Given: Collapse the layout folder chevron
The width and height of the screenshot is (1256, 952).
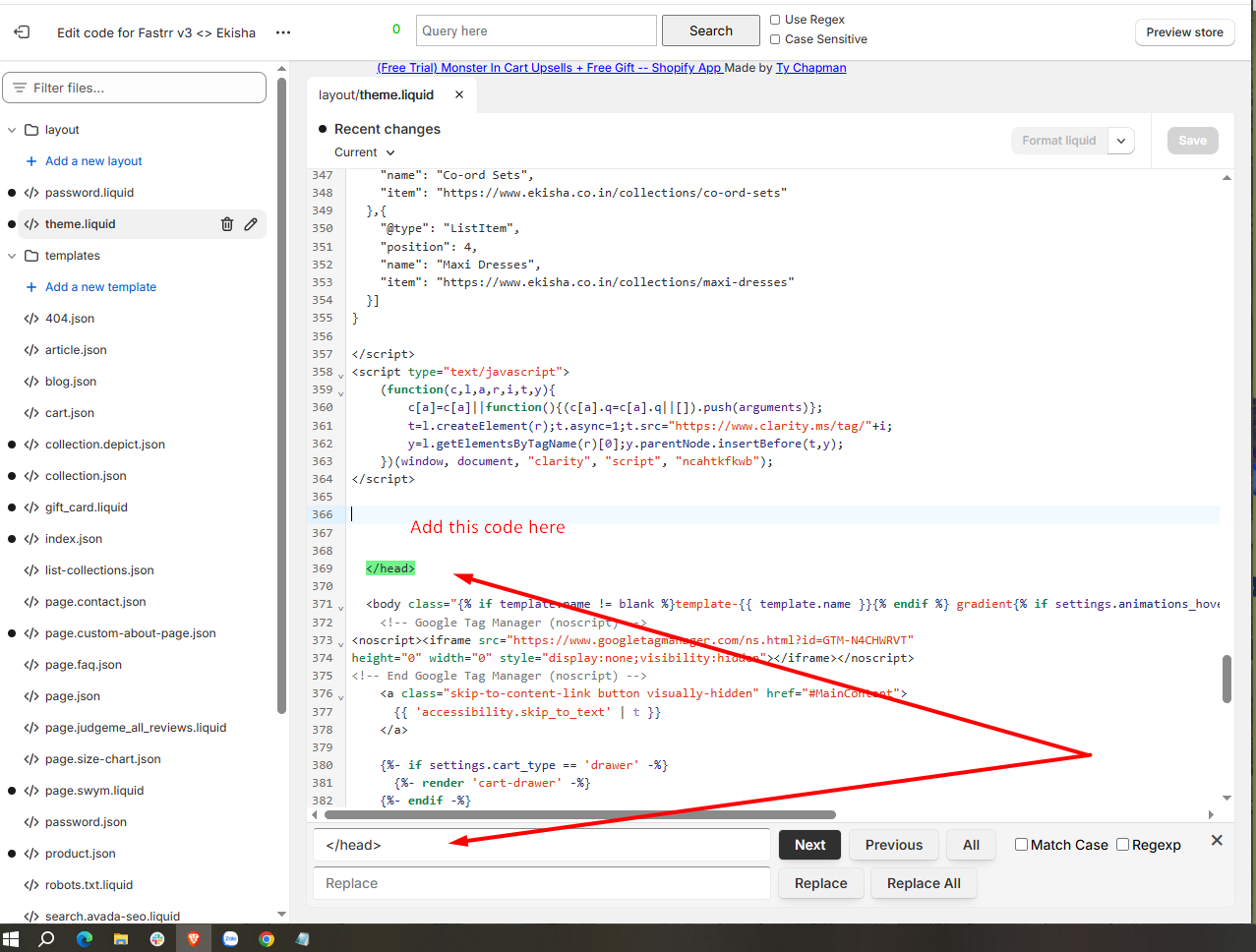Looking at the screenshot, I should click(12, 130).
